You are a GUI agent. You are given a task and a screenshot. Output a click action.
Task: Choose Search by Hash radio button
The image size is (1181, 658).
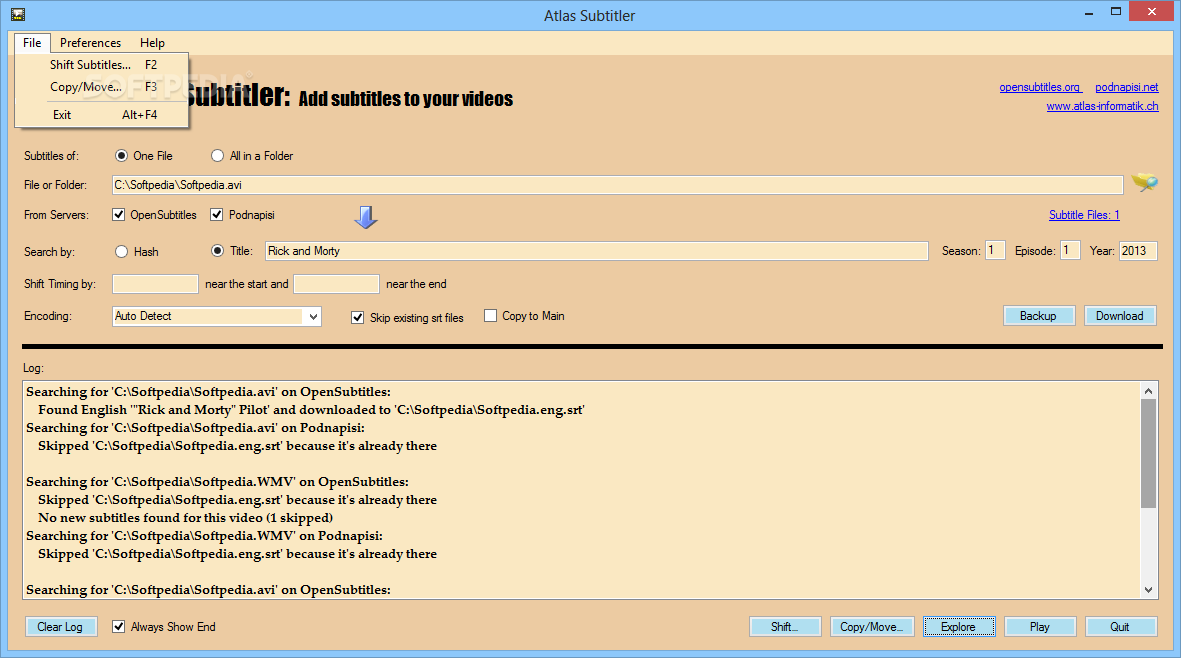pos(121,251)
